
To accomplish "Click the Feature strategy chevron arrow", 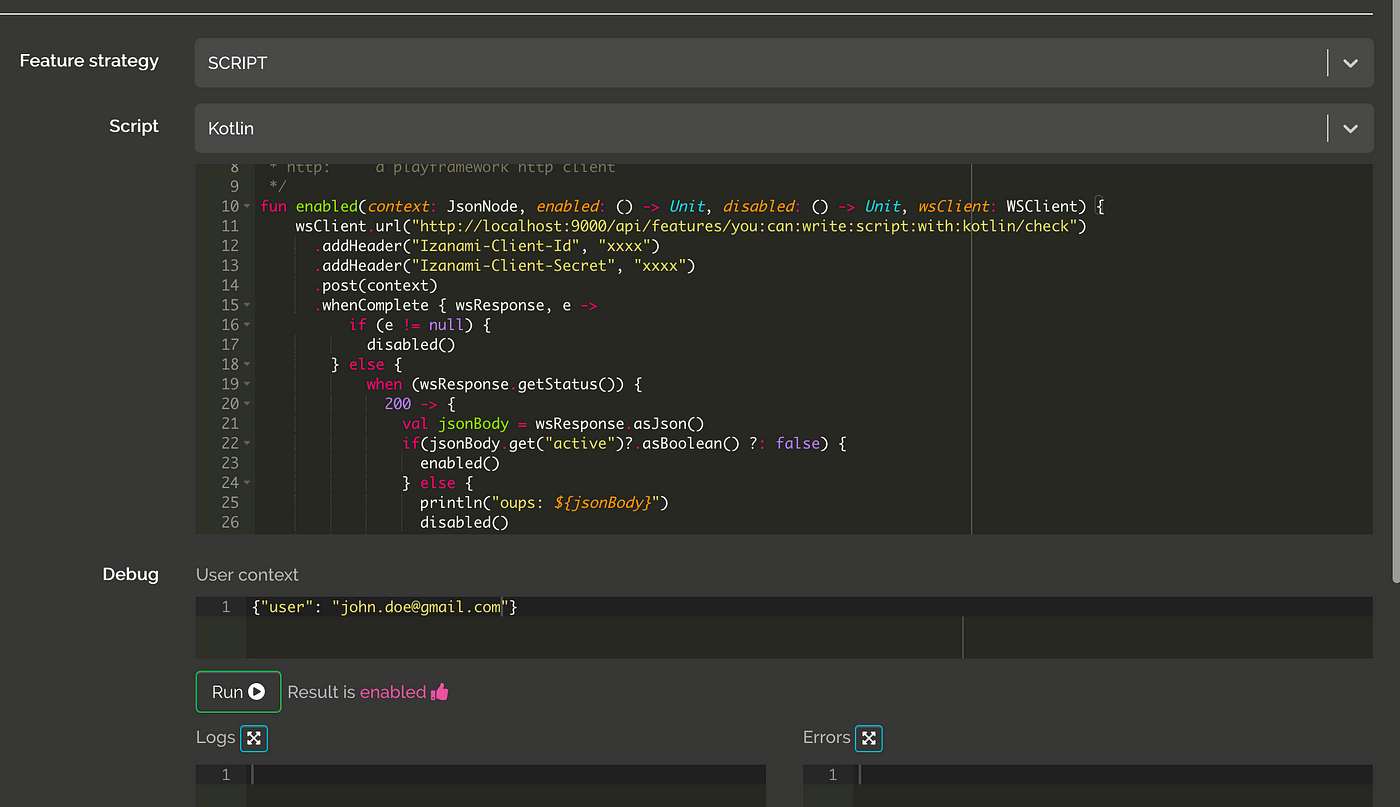I will point(1350,63).
